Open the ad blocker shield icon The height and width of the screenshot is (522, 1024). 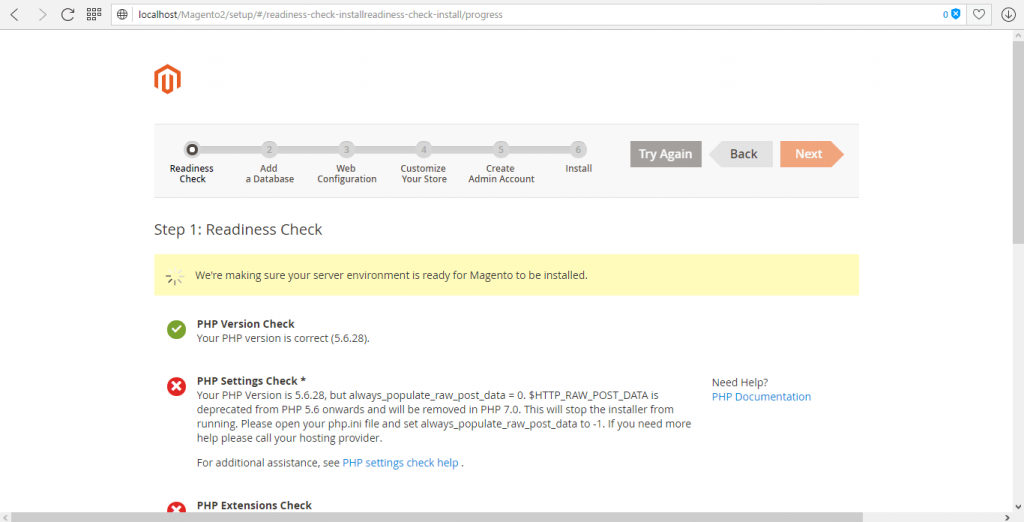(x=956, y=14)
